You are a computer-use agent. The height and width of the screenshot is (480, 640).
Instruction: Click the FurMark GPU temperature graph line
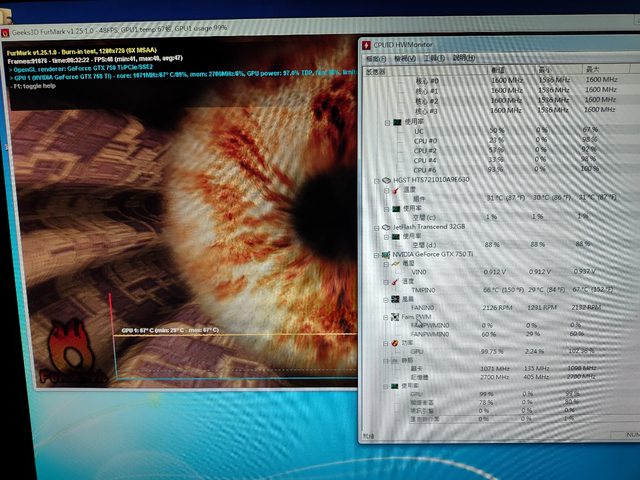[230, 335]
